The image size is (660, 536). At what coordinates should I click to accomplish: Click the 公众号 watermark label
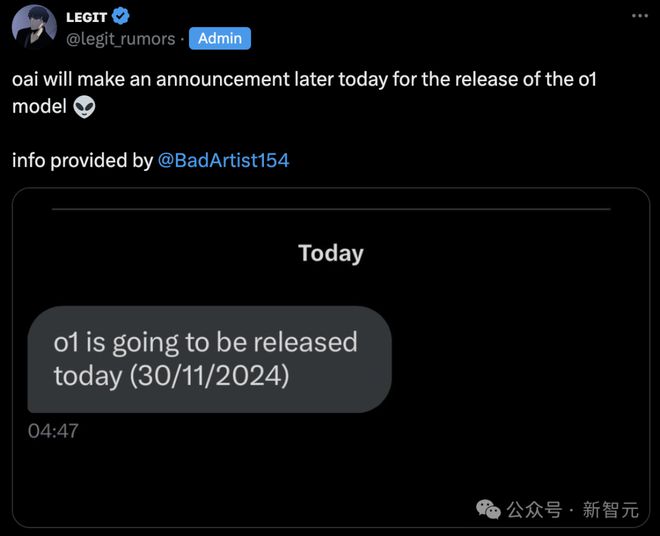(x=534, y=510)
